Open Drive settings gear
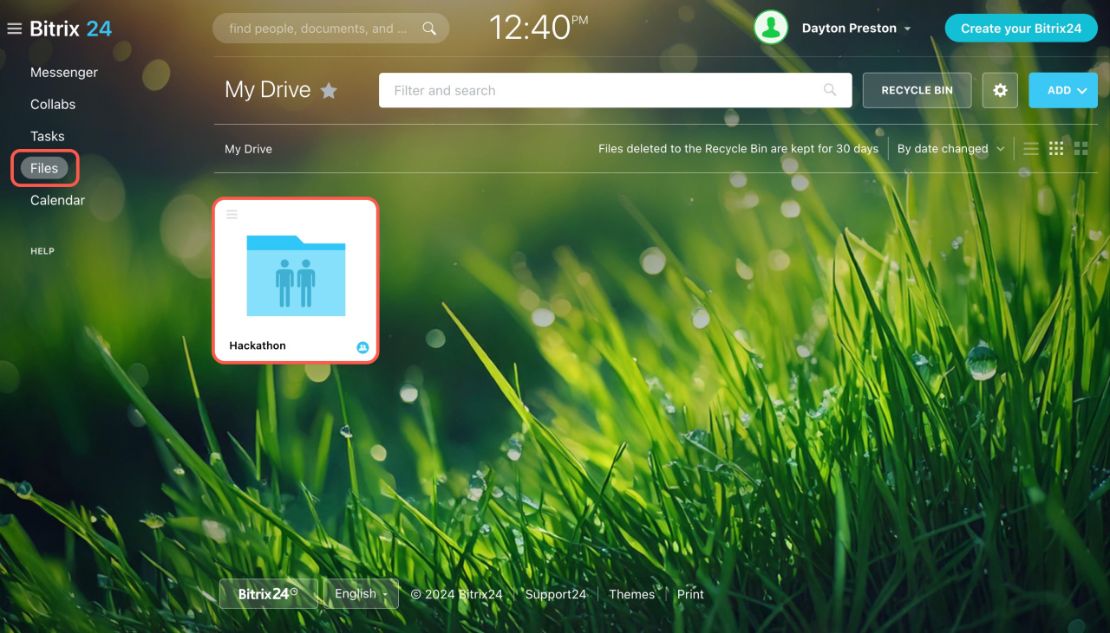1110x633 pixels. [x=1000, y=90]
